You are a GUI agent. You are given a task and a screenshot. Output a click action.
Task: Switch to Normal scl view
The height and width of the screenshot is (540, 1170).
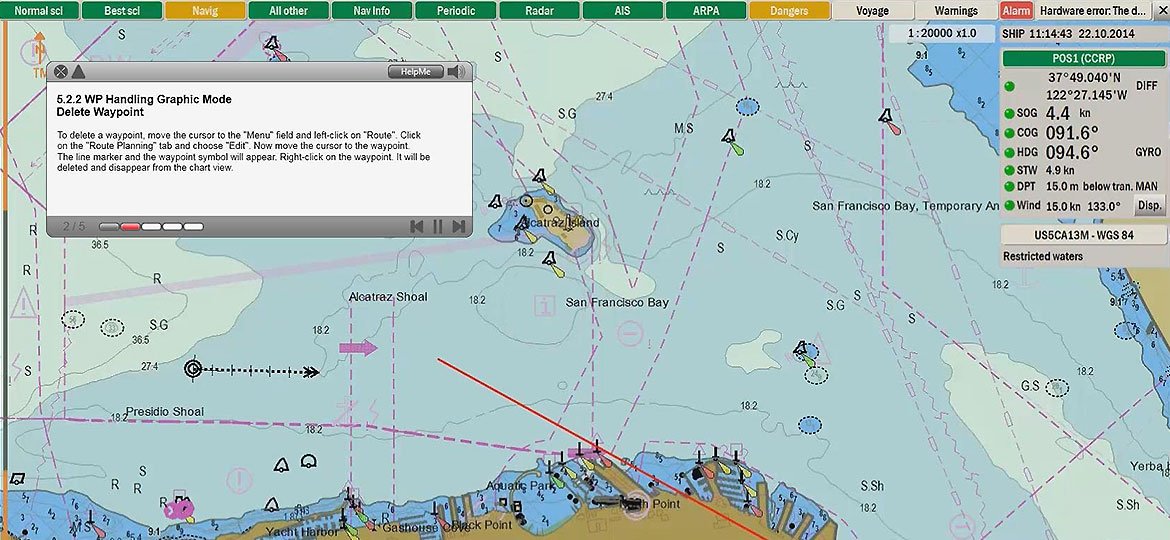pyautogui.click(x=39, y=11)
